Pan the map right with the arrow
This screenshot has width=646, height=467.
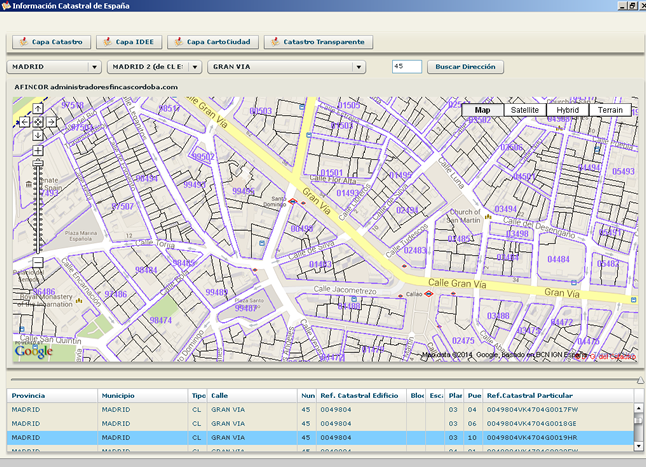(51, 122)
